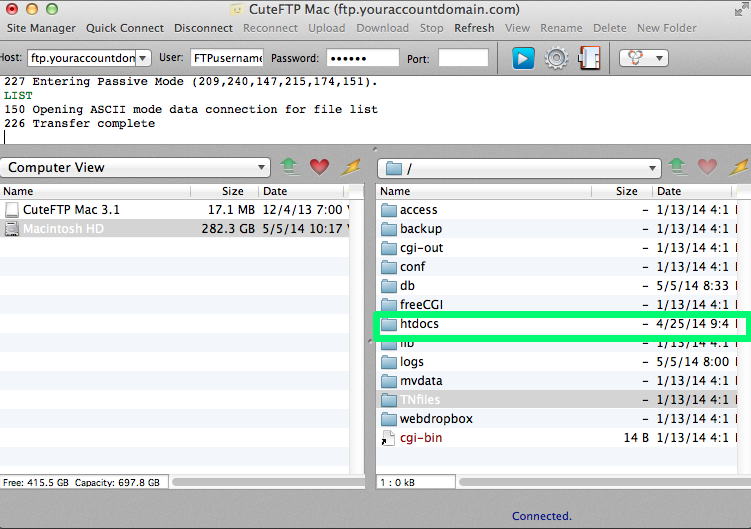Select the TNfiles folder icon
This screenshot has height=529, width=751.
[x=389, y=400]
